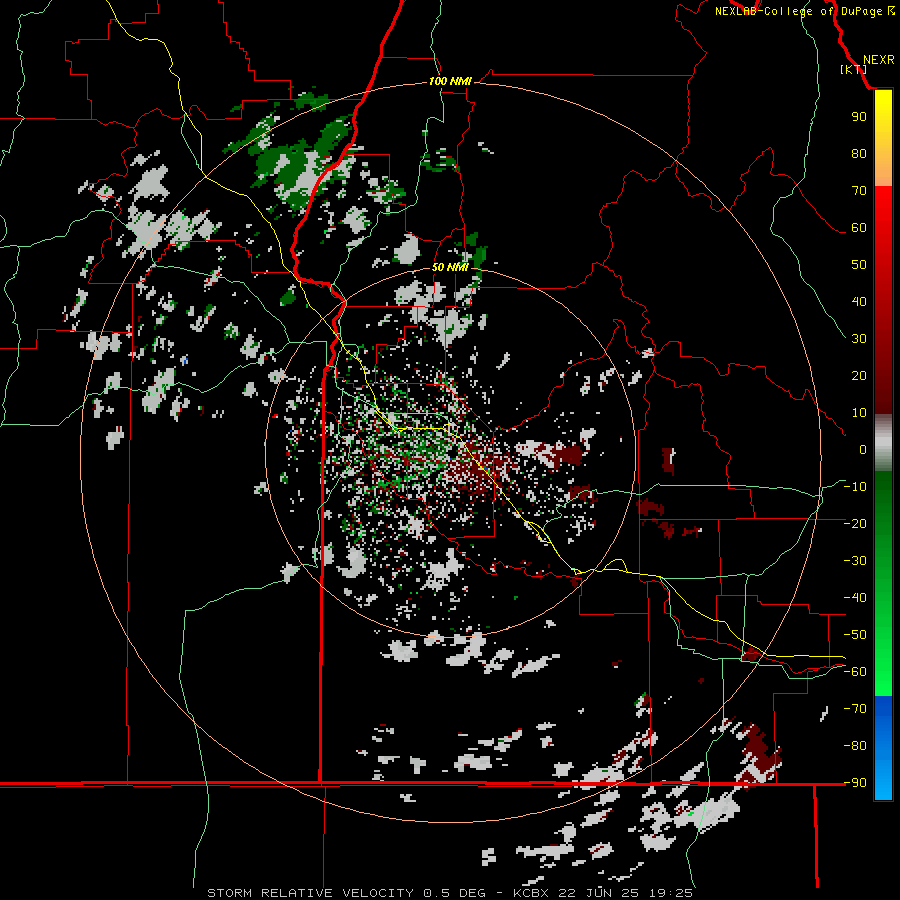
Task: Click the "40" scale value
Action: [x=859, y=301]
